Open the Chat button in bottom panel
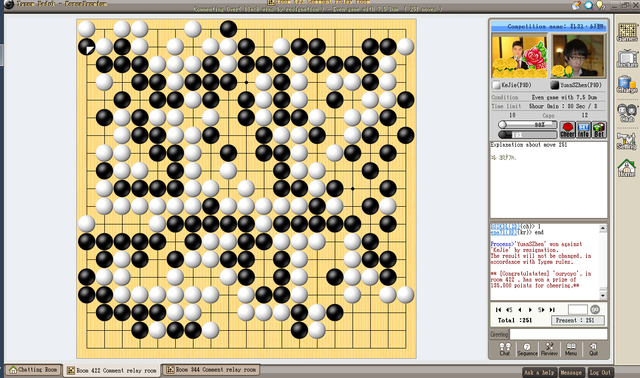The image size is (640, 378). click(x=504, y=349)
